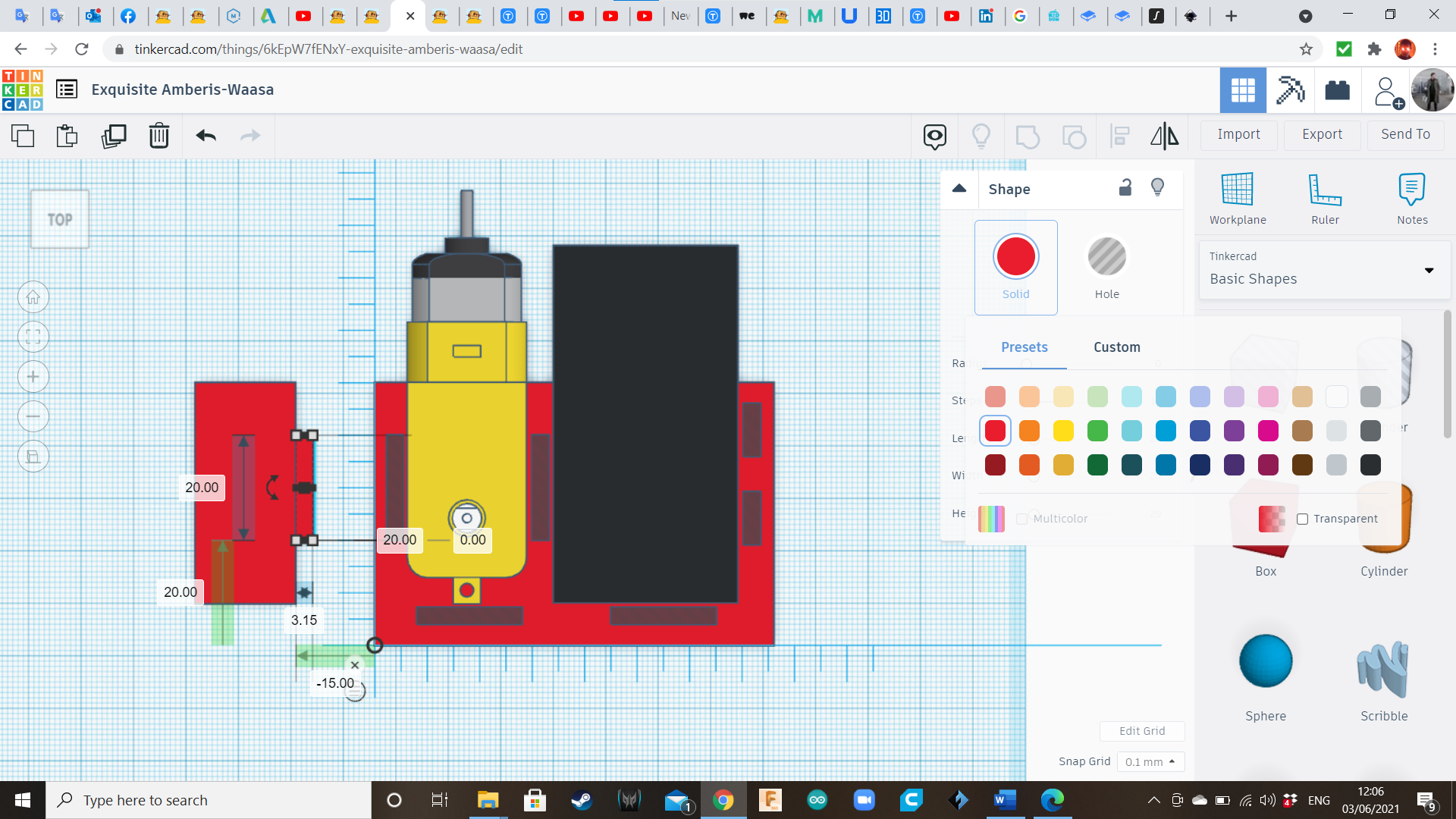Click the trash Delete icon

159,136
